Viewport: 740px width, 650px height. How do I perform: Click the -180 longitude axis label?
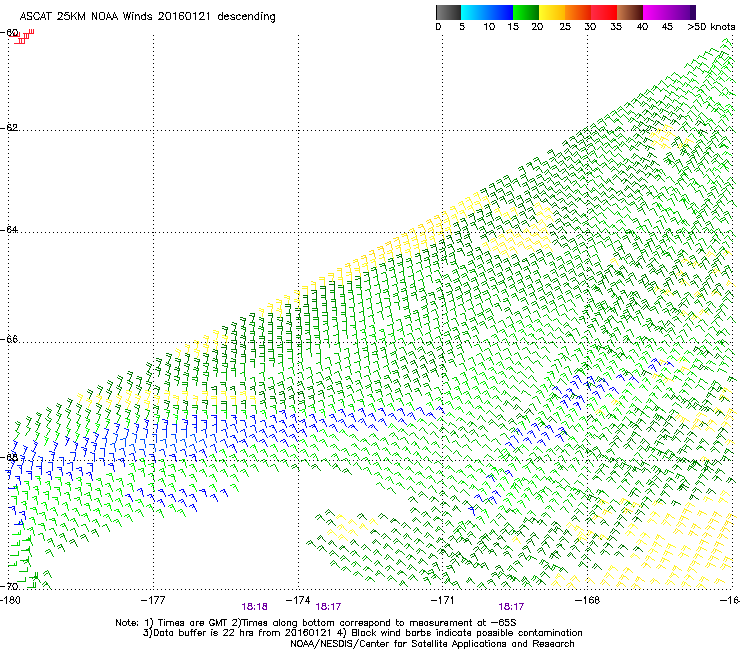pyautogui.click(x=10, y=600)
